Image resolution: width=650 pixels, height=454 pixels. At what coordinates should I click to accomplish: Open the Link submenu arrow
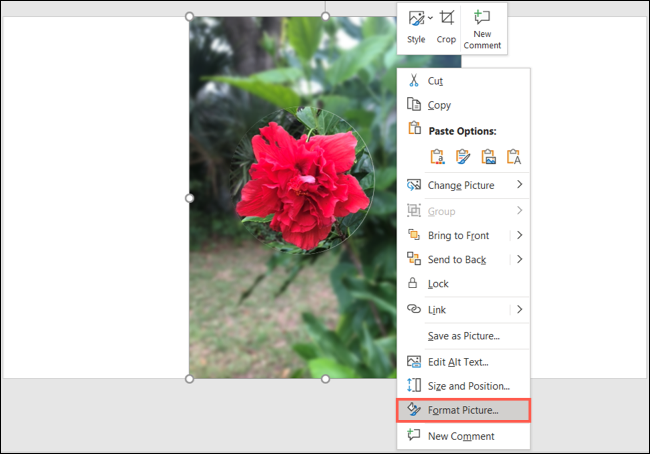coord(520,310)
